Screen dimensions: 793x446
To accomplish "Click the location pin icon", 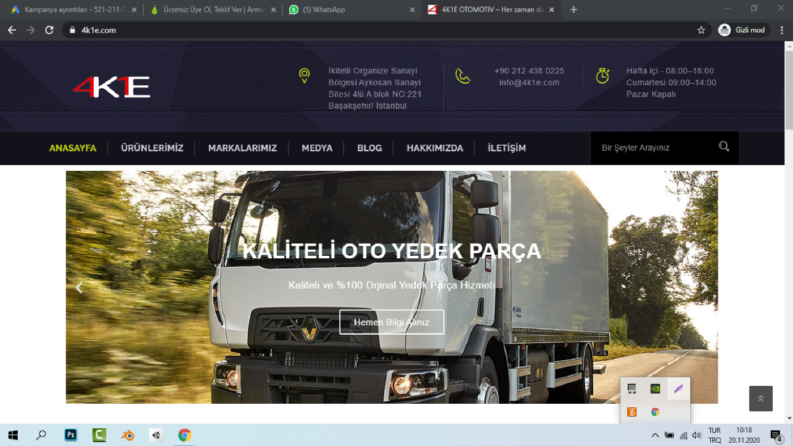I will click(x=304, y=76).
